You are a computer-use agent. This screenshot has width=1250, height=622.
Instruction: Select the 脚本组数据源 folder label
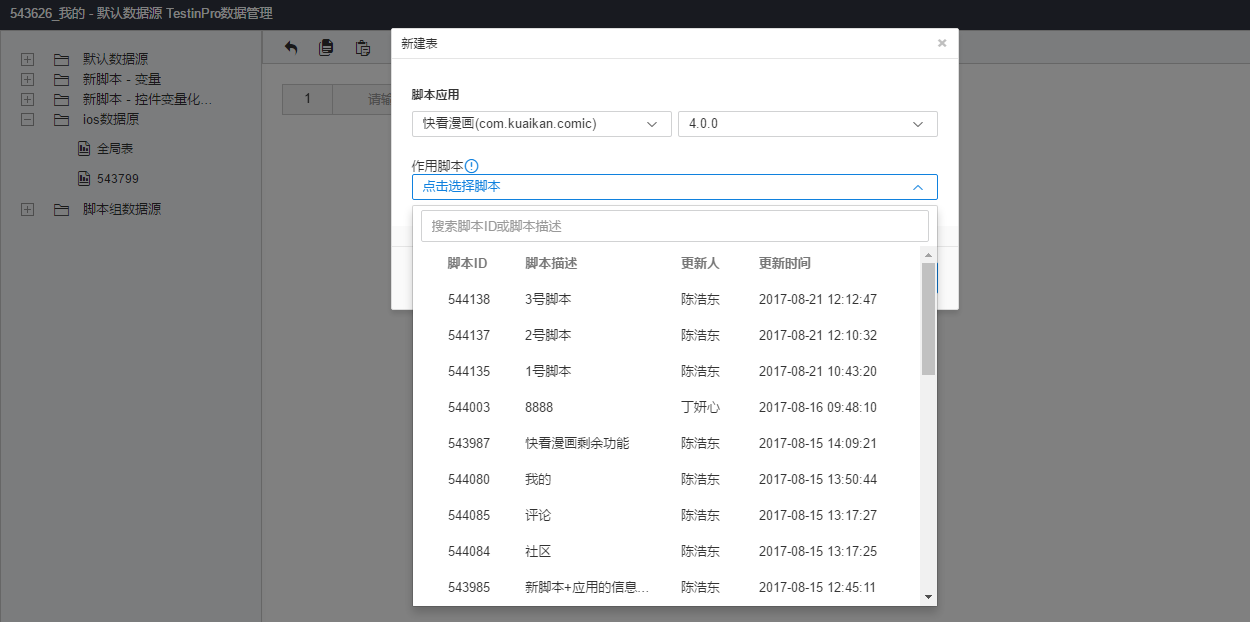122,209
